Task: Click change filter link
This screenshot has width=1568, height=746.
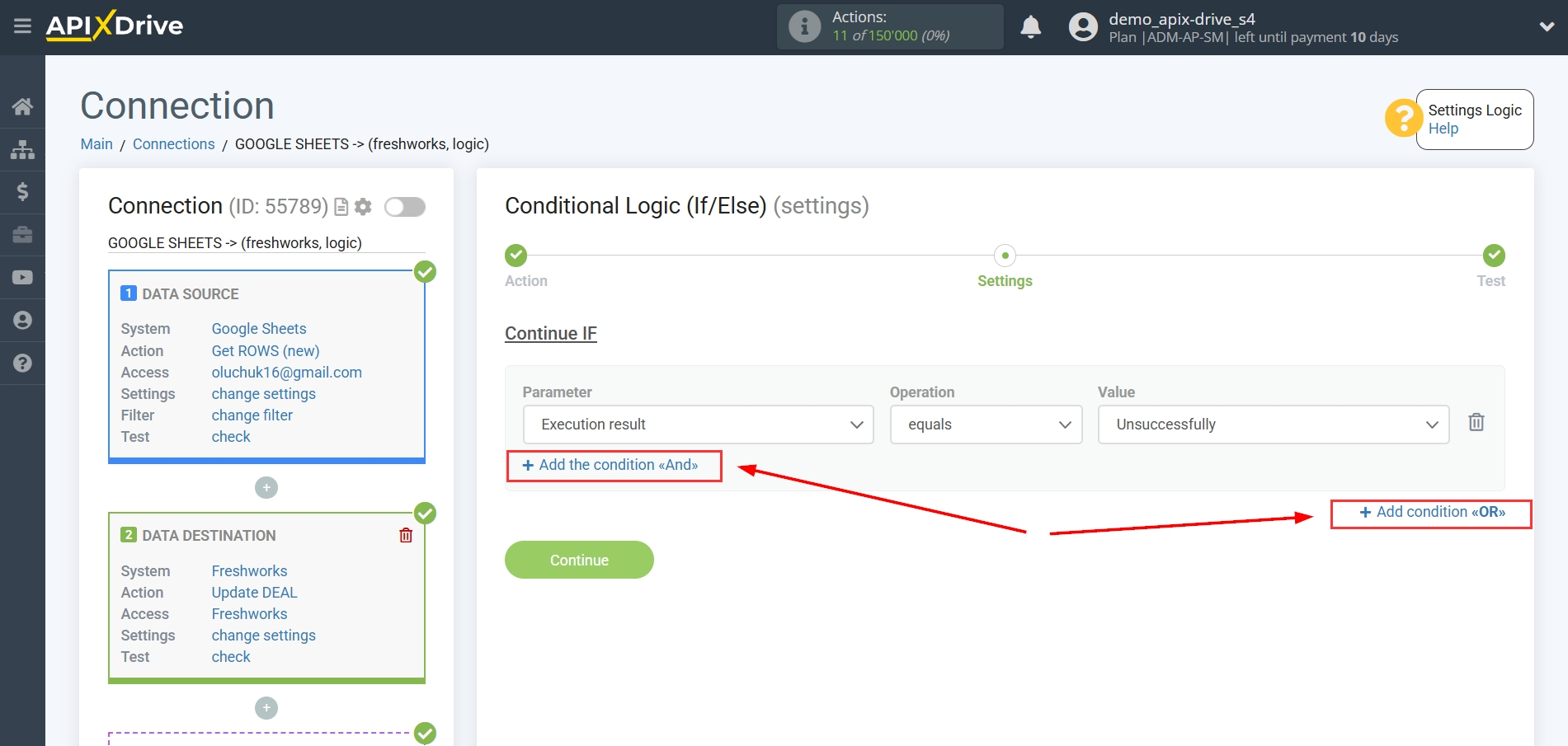Action: 252,415
